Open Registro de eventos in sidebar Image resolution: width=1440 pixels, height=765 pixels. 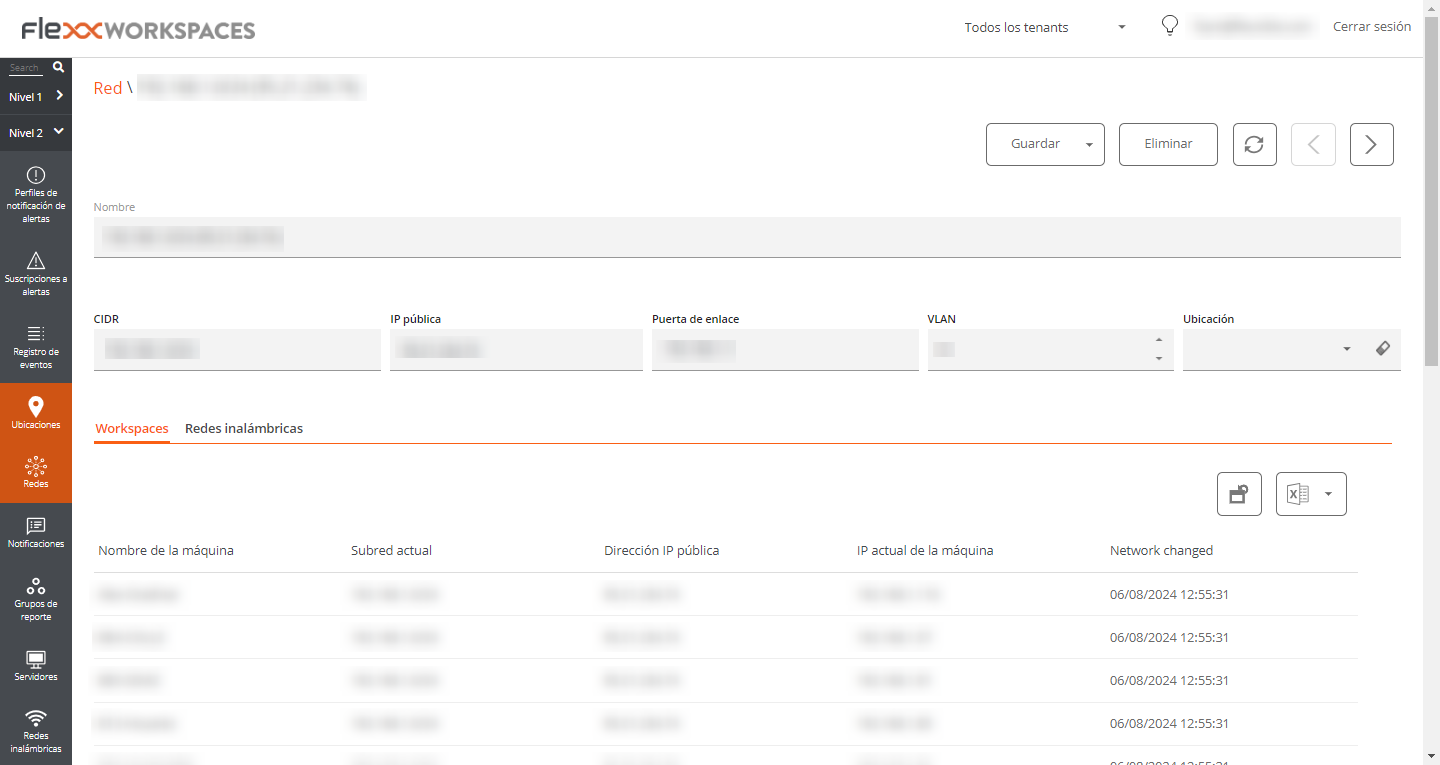(36, 347)
